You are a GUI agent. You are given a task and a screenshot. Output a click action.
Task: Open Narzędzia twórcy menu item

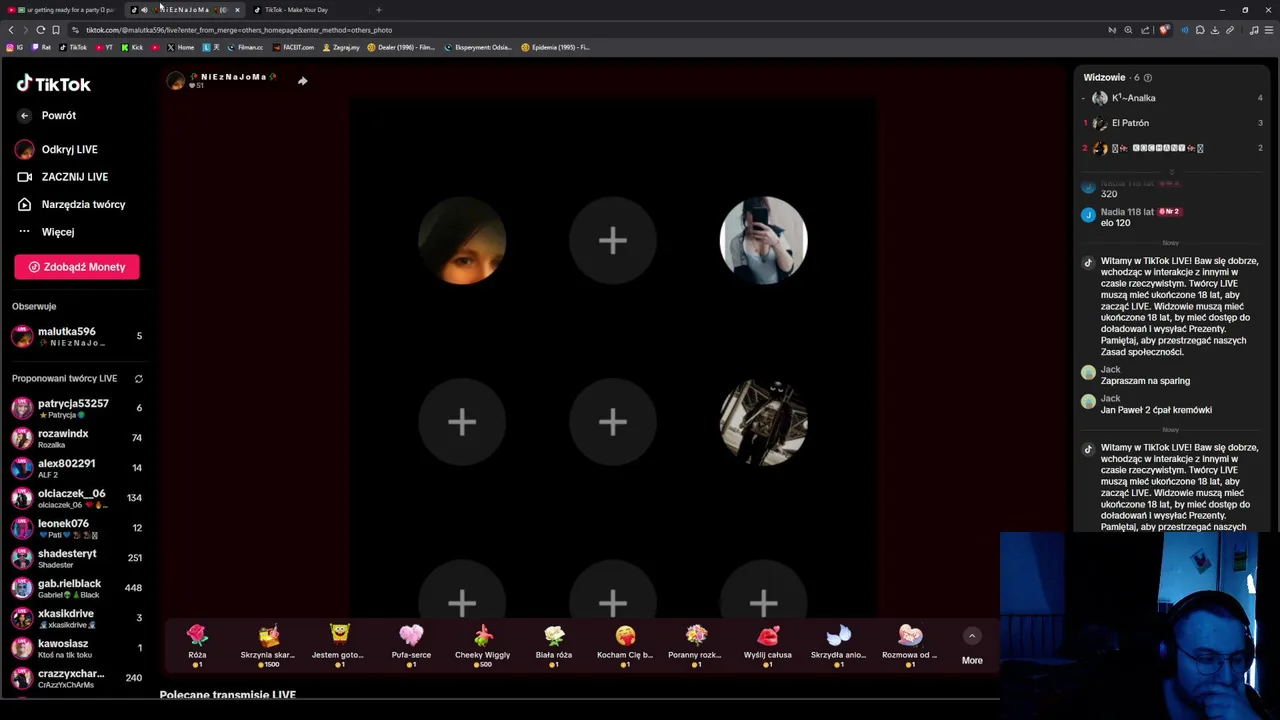(70, 205)
